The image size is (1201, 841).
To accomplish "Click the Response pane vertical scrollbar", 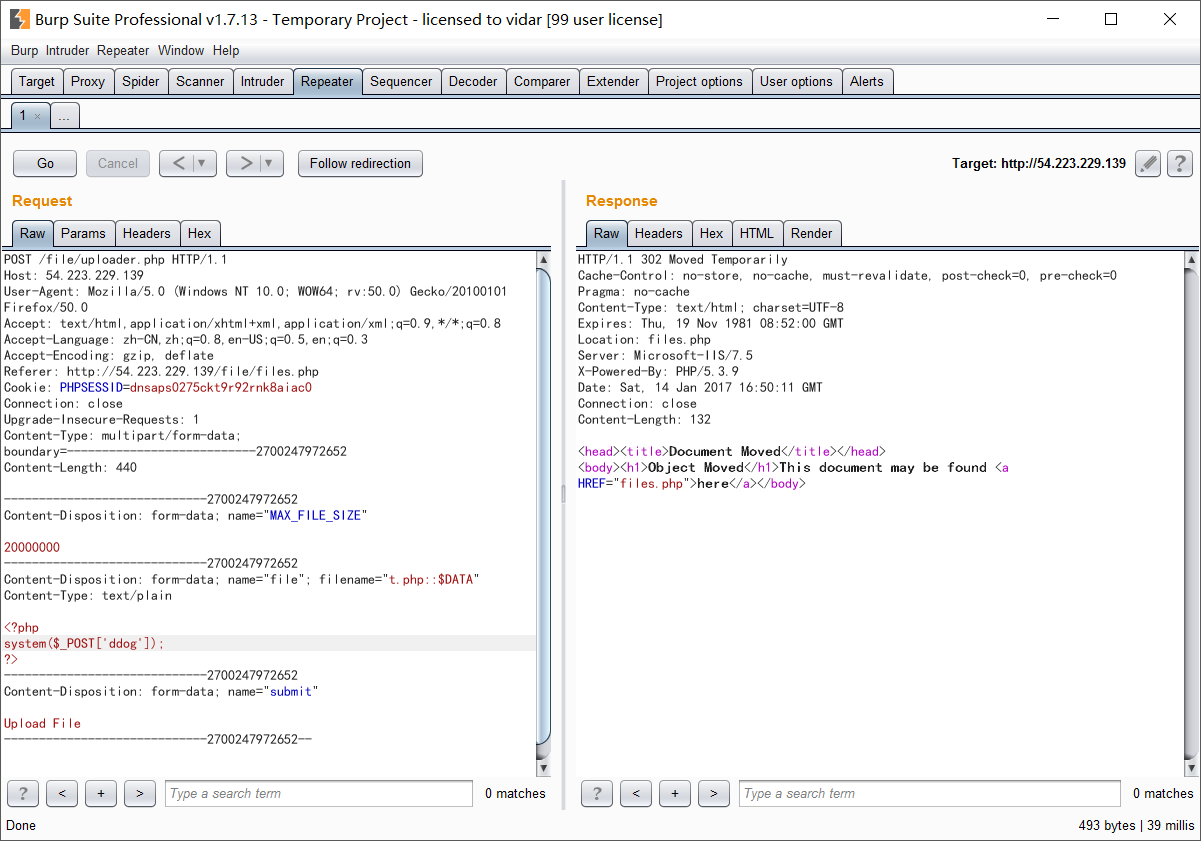I will click(1190, 514).
